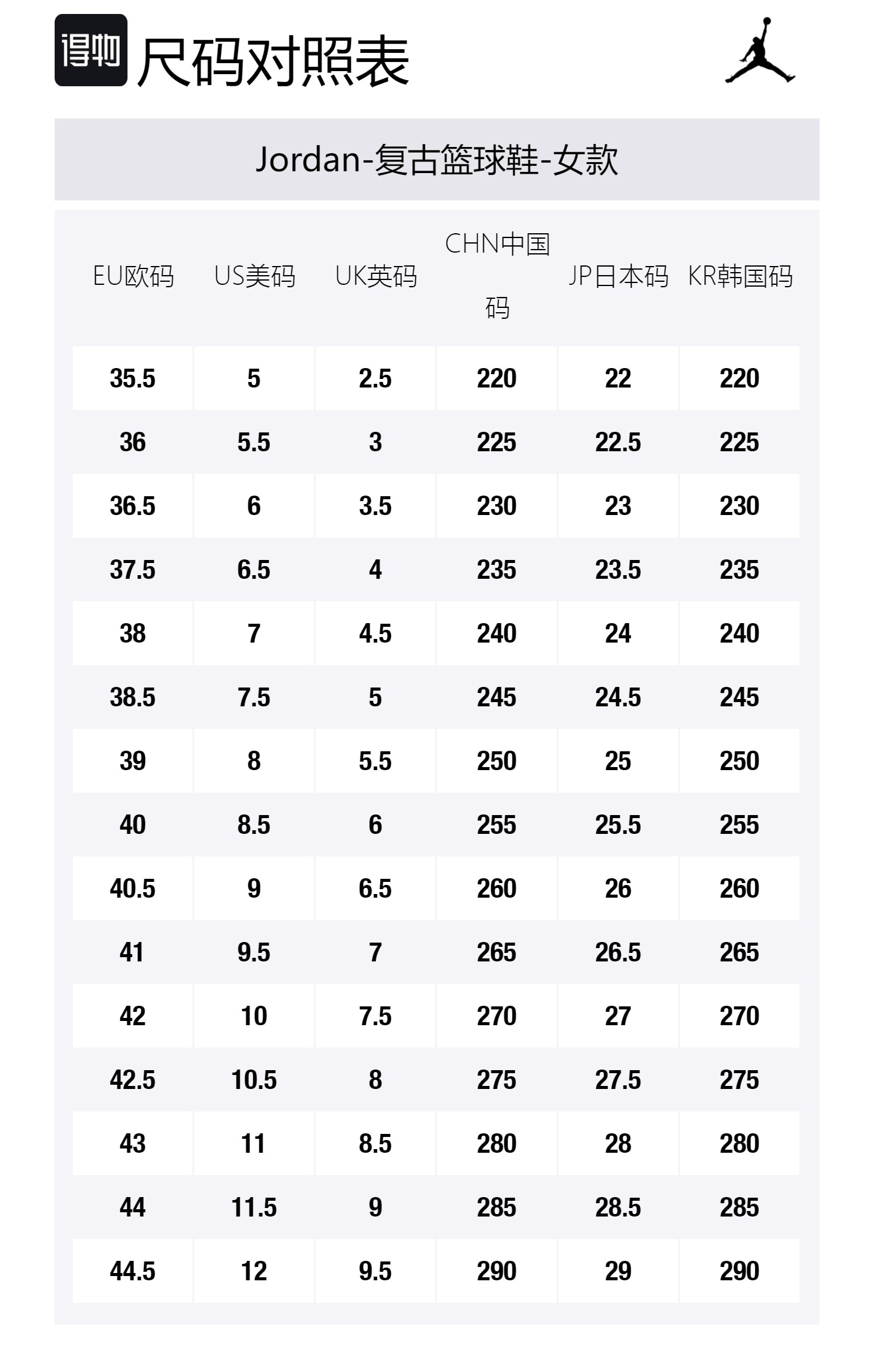Select the US size 12 cell
Image resolution: width=876 pixels, height=1372 pixels.
[x=254, y=1271]
